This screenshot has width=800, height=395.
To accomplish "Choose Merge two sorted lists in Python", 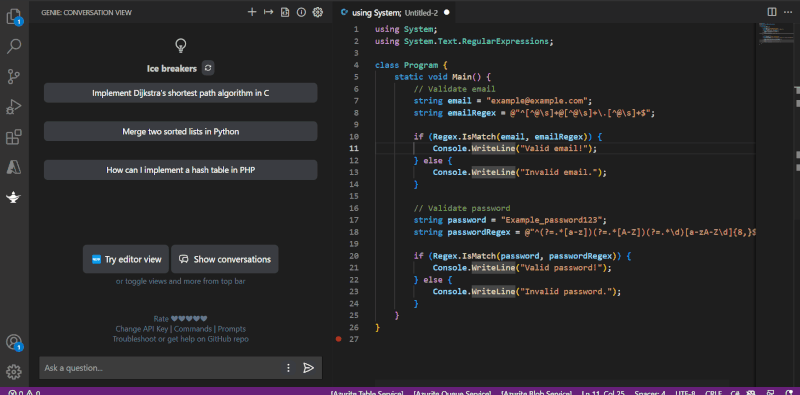I will [x=181, y=132].
